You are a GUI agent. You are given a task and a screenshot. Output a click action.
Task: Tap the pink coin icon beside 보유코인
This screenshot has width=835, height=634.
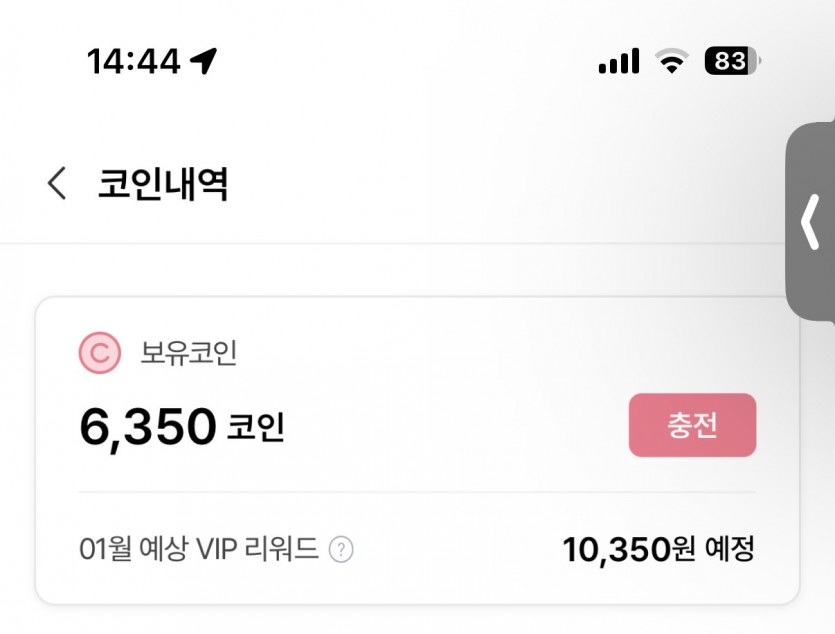point(98,353)
